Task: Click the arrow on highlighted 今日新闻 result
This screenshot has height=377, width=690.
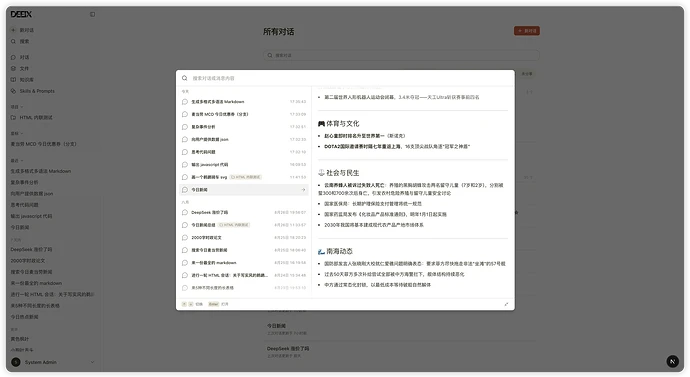Action: tap(303, 190)
